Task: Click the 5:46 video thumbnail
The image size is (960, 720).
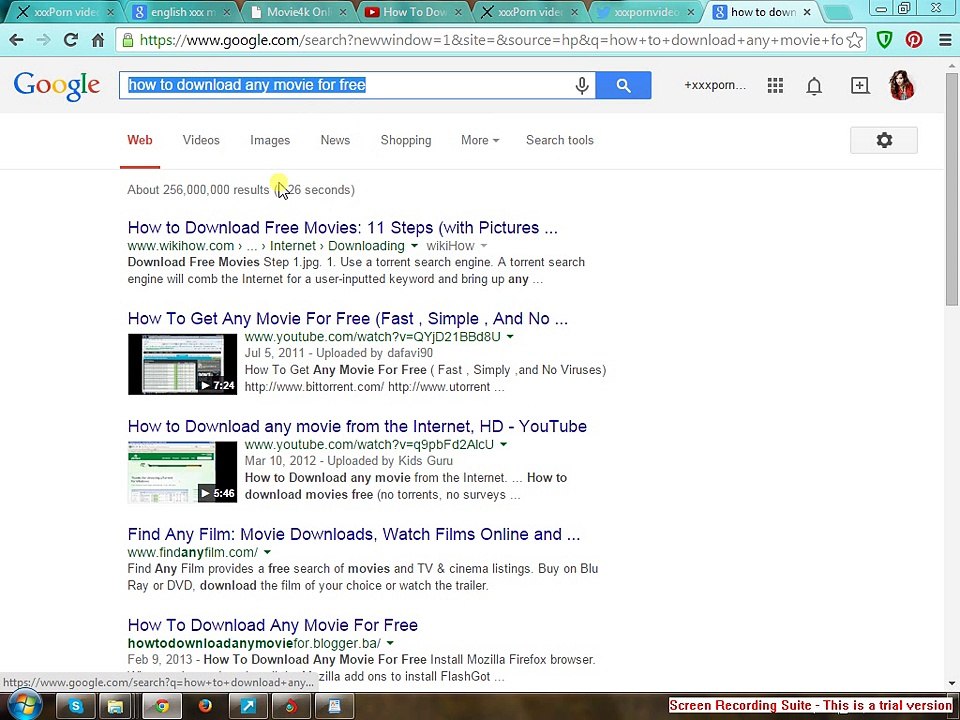Action: [x=182, y=472]
